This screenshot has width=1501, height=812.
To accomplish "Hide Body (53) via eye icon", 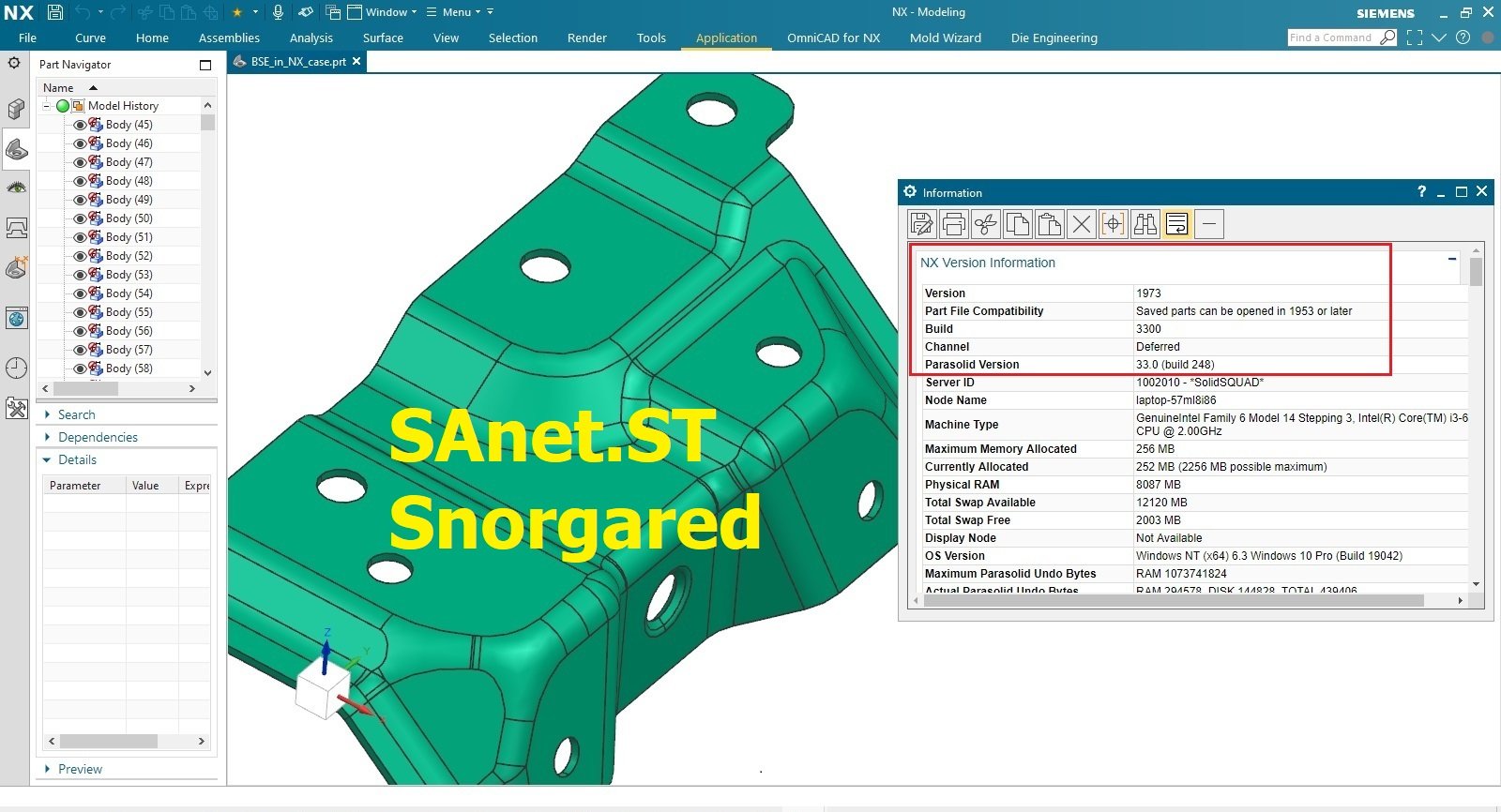I will tap(80, 275).
